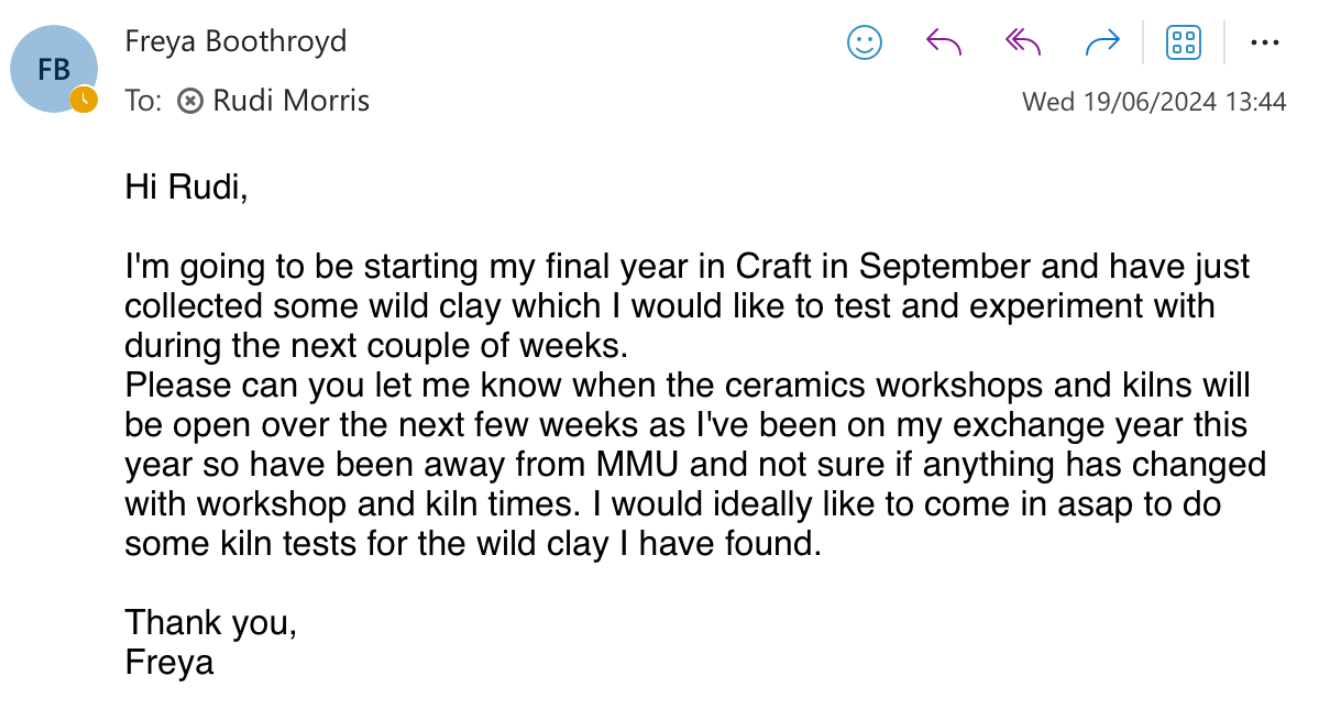Forward this email message

pos(1102,42)
